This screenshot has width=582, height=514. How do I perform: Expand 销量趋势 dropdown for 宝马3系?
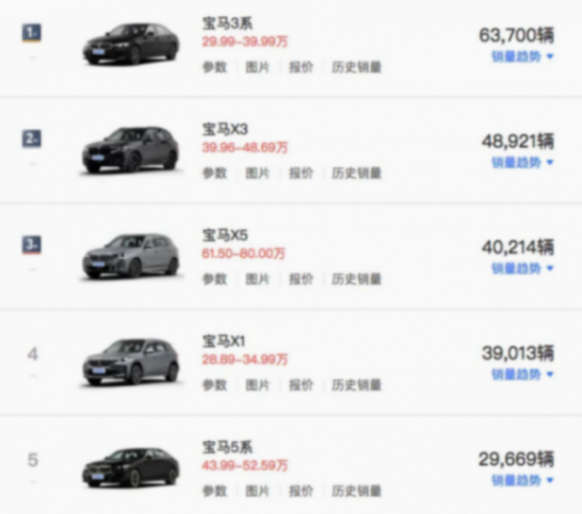[523, 56]
